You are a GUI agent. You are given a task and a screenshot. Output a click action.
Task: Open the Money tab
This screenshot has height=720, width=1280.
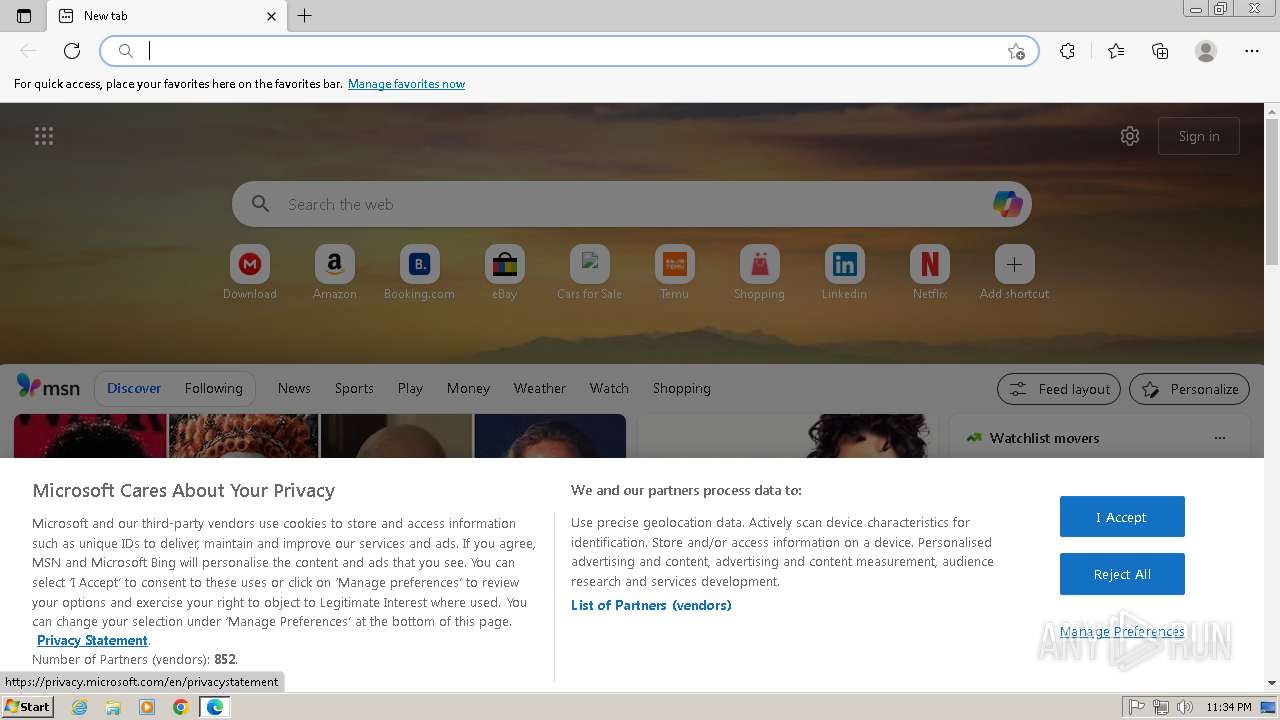pyautogui.click(x=468, y=388)
